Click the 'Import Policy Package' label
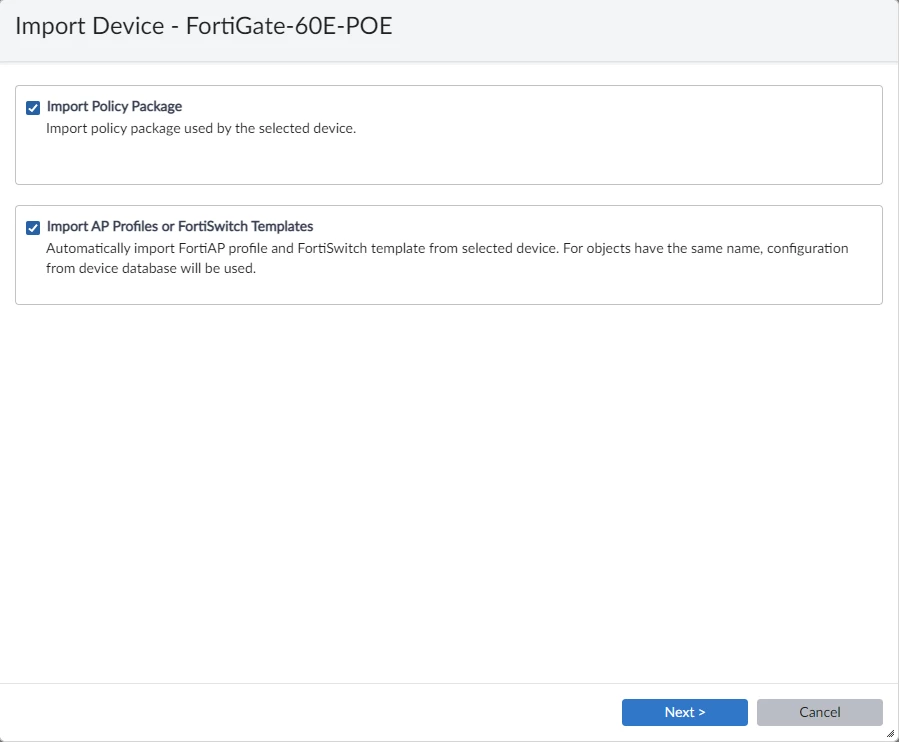 pyautogui.click(x=114, y=107)
